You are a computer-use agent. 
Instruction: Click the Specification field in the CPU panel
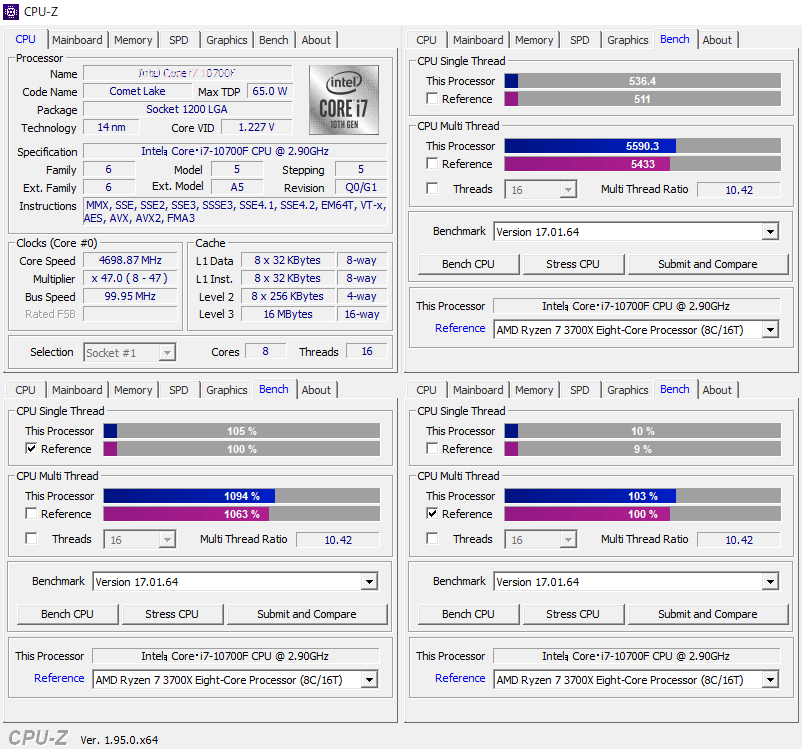(x=235, y=151)
